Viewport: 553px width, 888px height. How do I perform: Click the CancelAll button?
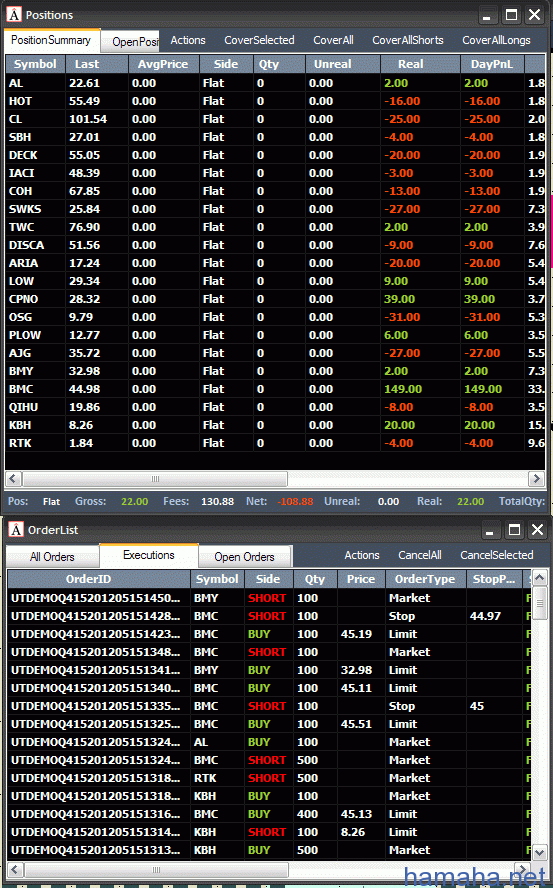click(x=420, y=555)
